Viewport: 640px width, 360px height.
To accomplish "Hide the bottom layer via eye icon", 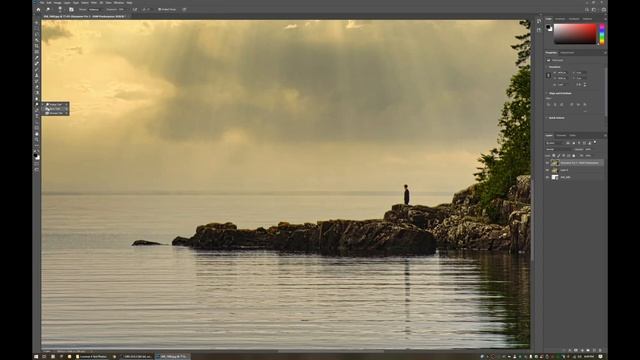I will (548, 177).
